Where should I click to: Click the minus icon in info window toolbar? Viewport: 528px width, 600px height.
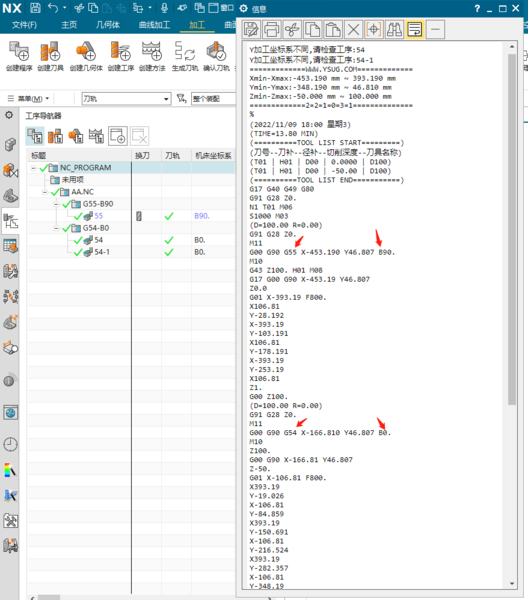pyautogui.click(x=435, y=29)
